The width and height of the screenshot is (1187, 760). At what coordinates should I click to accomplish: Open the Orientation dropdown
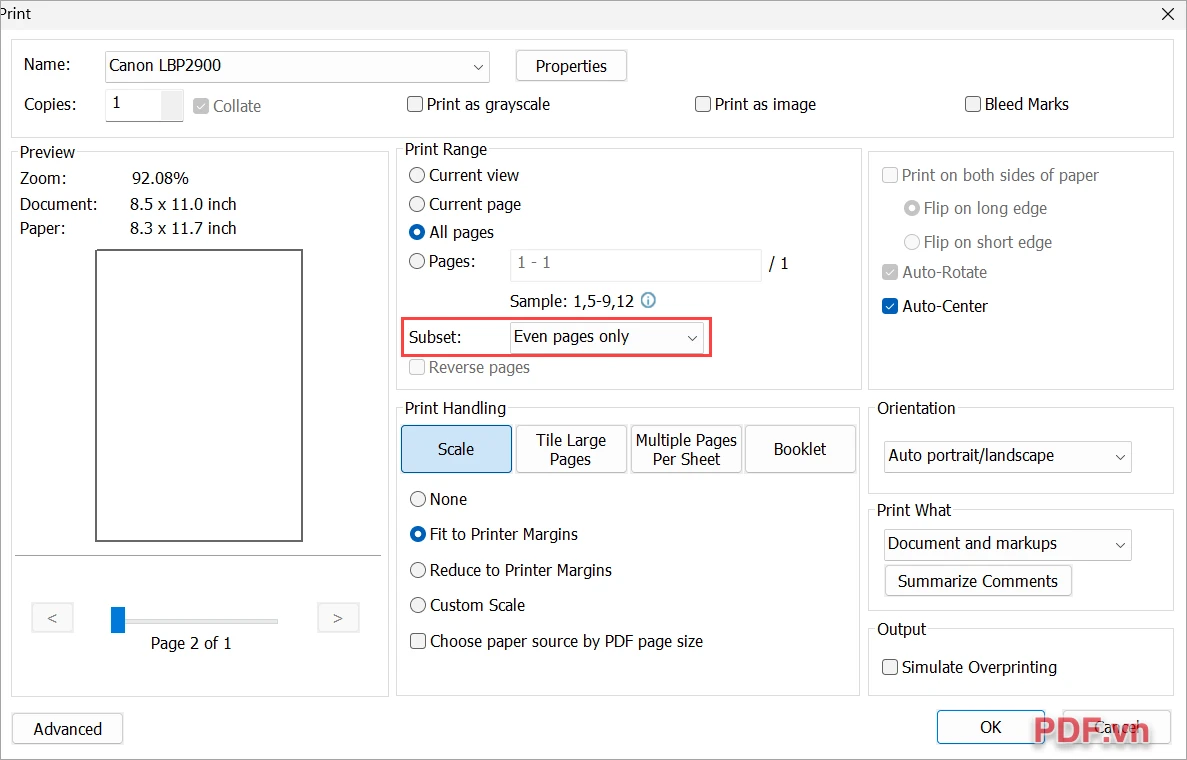coord(1008,456)
